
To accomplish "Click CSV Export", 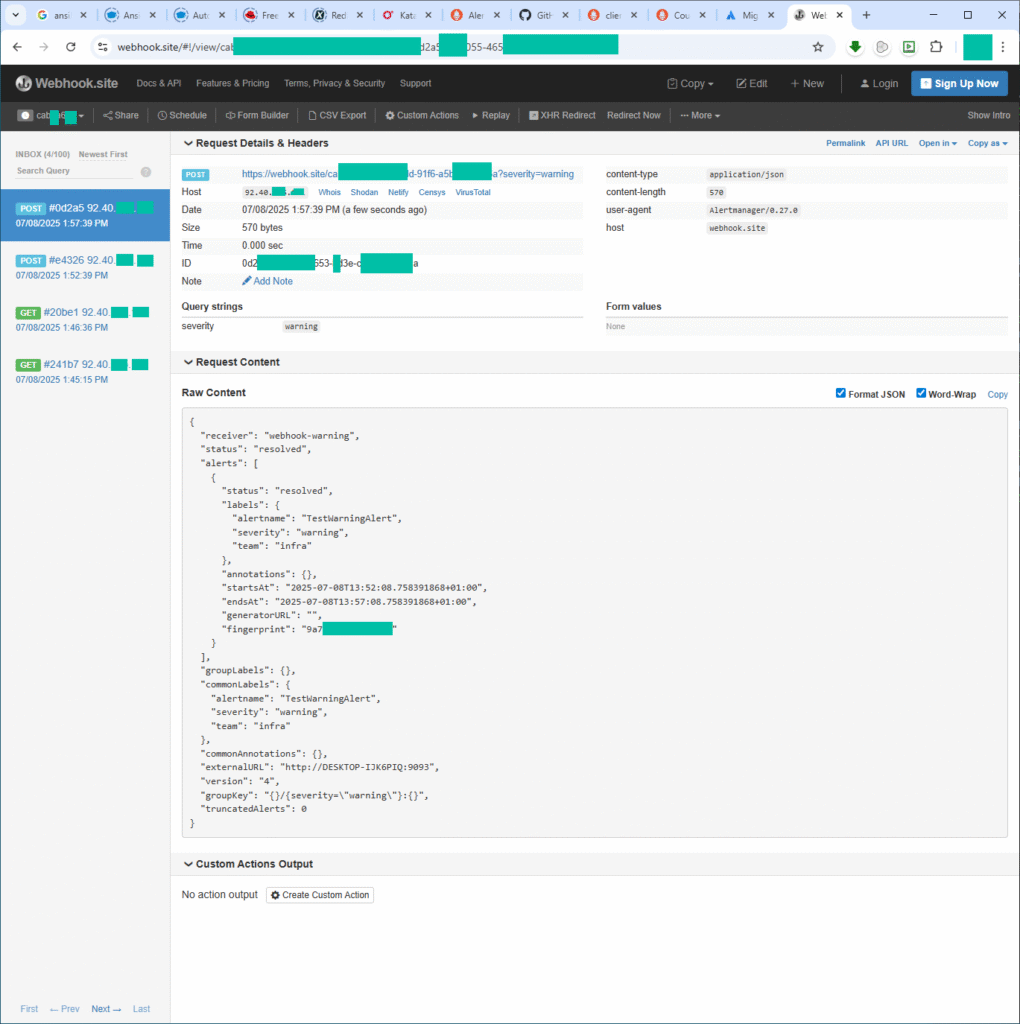I will (337, 116).
